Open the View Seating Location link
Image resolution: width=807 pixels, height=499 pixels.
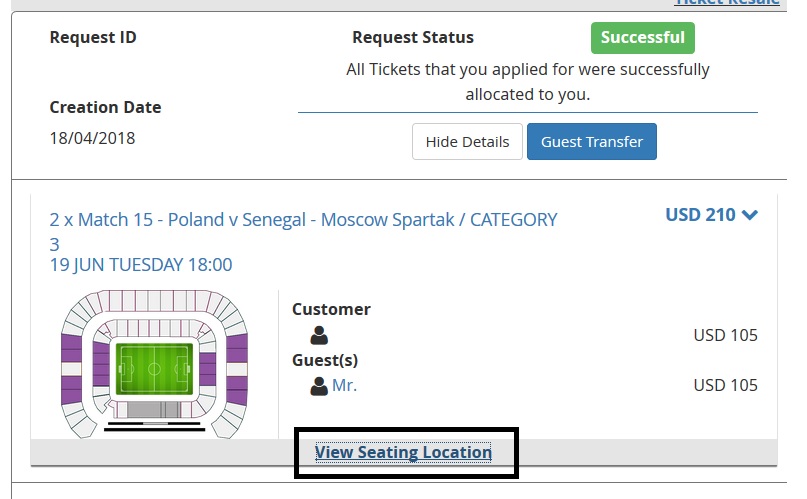(x=404, y=452)
